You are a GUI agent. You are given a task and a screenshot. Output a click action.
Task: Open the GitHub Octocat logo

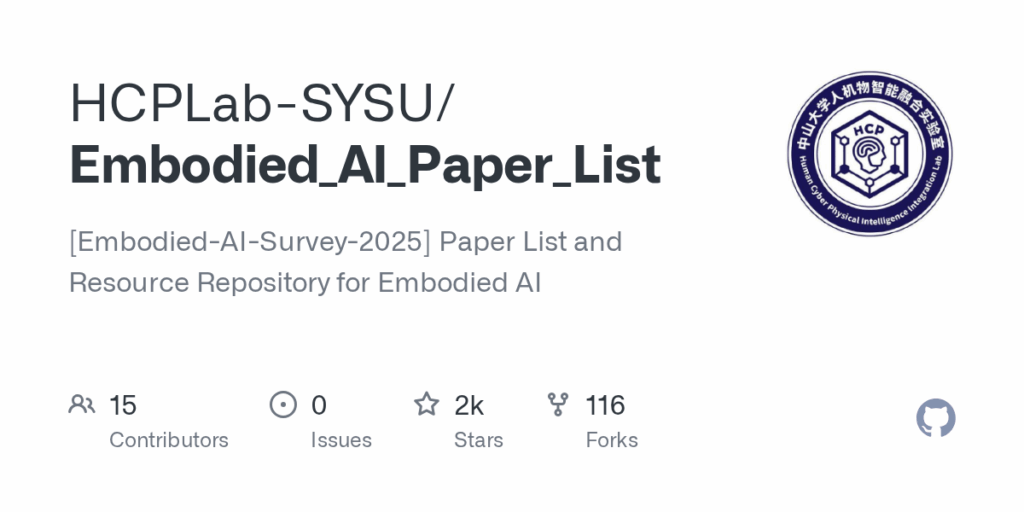935,418
